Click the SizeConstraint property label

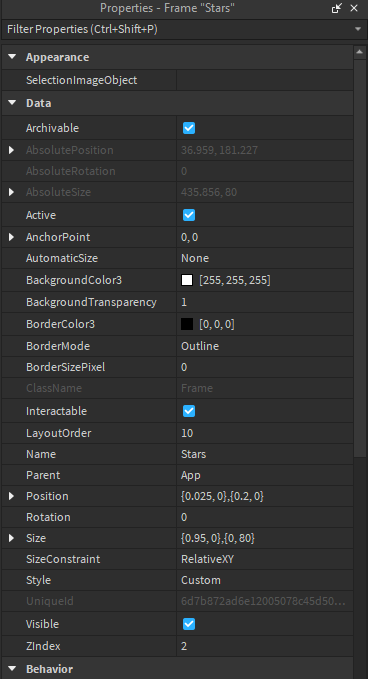pos(63,559)
